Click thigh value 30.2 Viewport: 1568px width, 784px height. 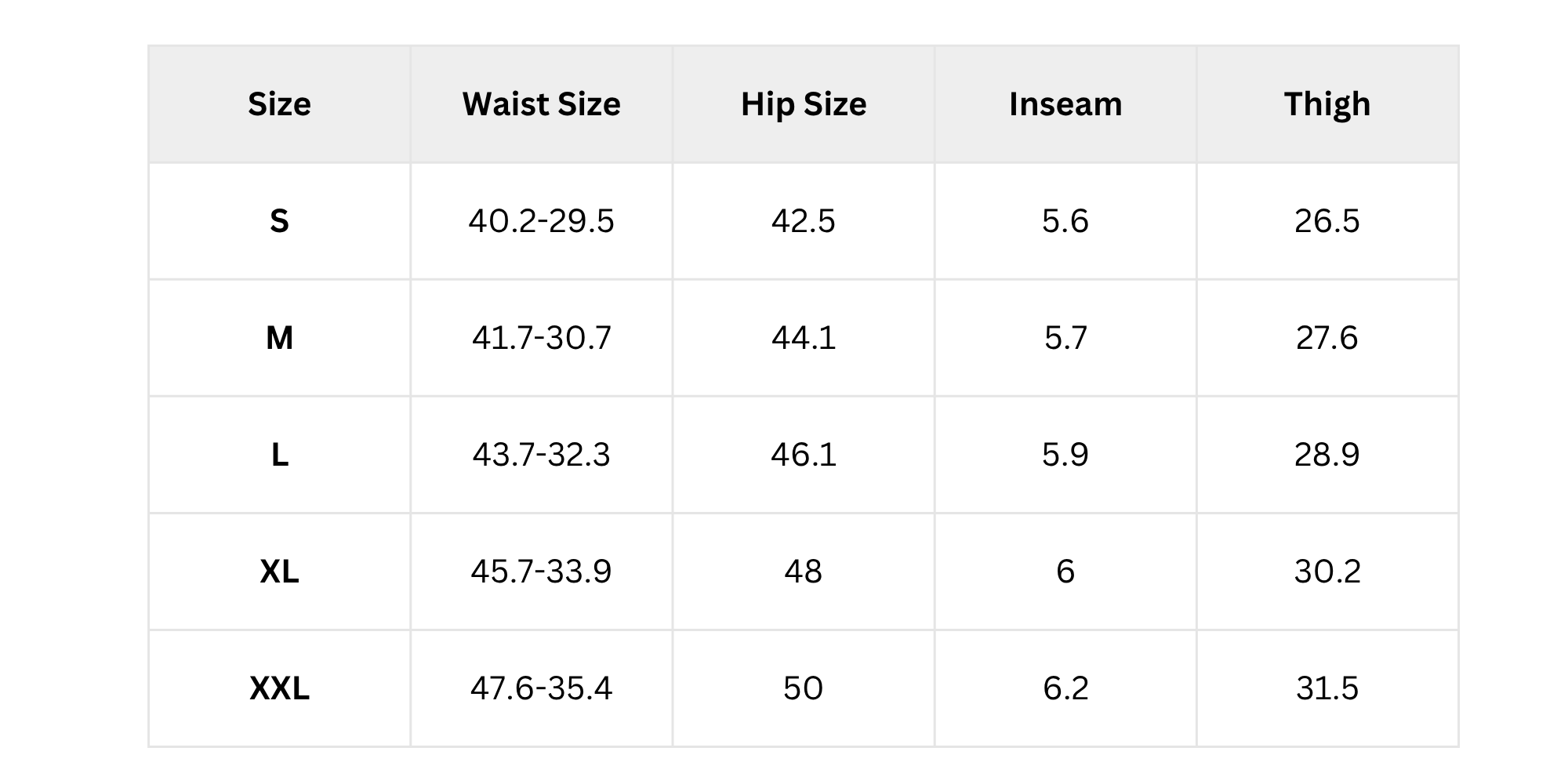pyautogui.click(x=1327, y=572)
